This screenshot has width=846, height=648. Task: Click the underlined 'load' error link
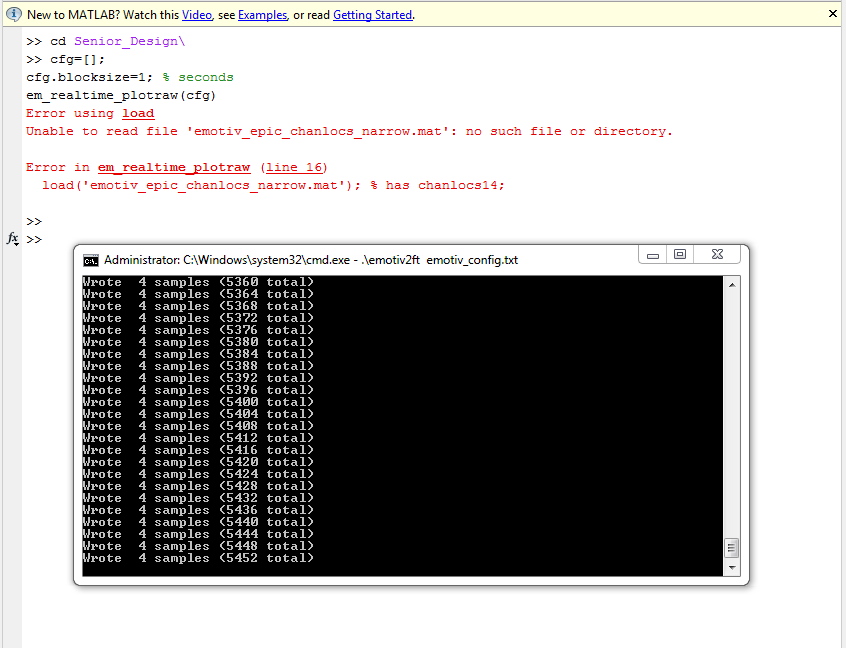138,113
